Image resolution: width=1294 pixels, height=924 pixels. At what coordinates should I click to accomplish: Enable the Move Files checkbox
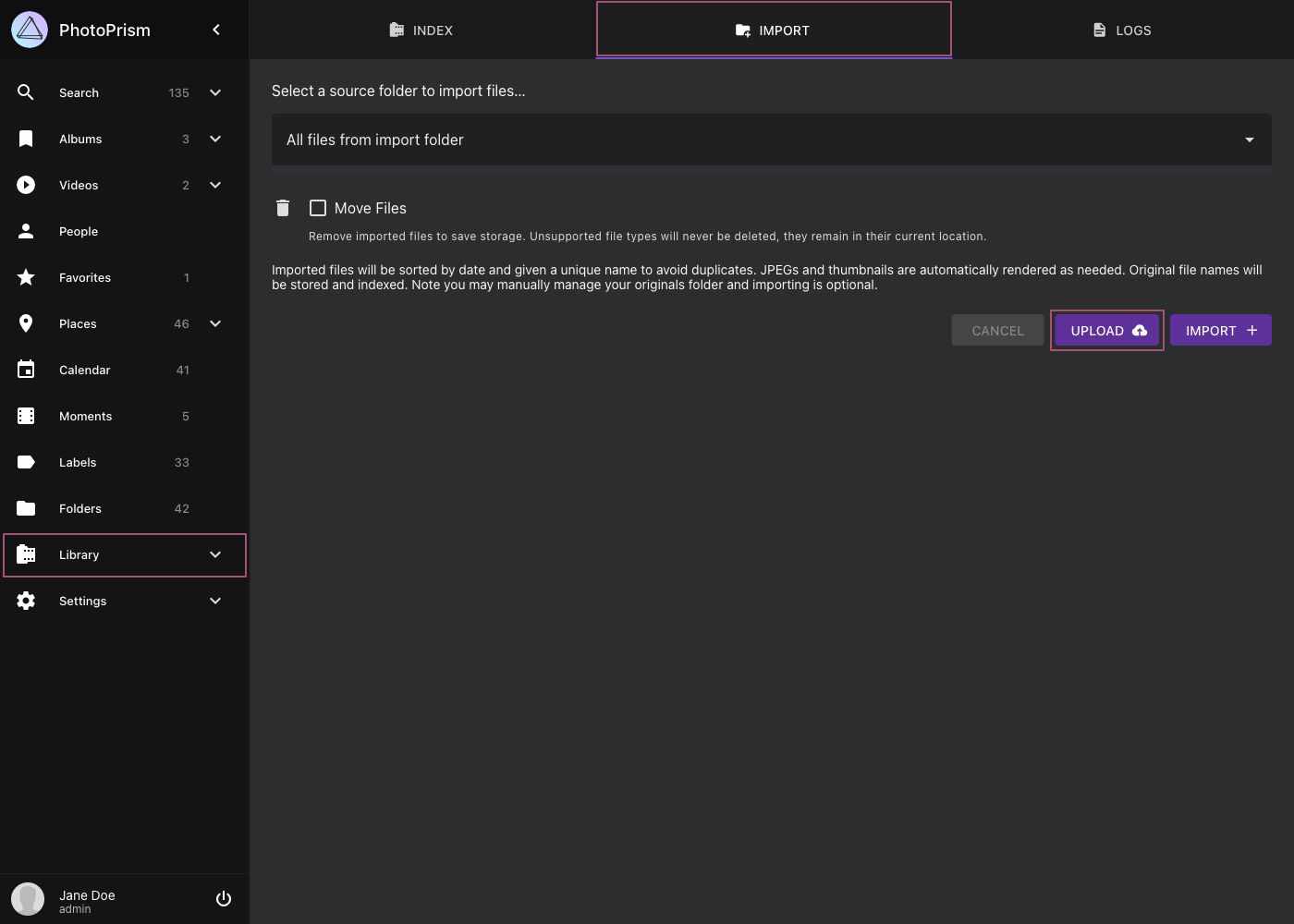(x=318, y=208)
